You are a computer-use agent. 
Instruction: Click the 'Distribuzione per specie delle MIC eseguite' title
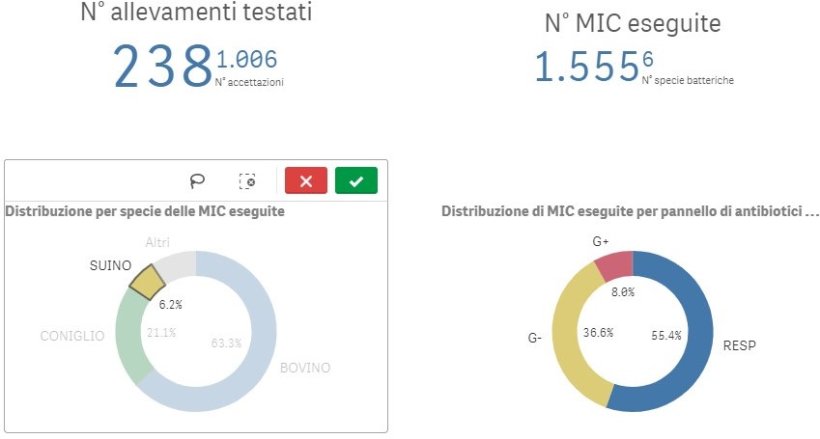[x=145, y=211]
